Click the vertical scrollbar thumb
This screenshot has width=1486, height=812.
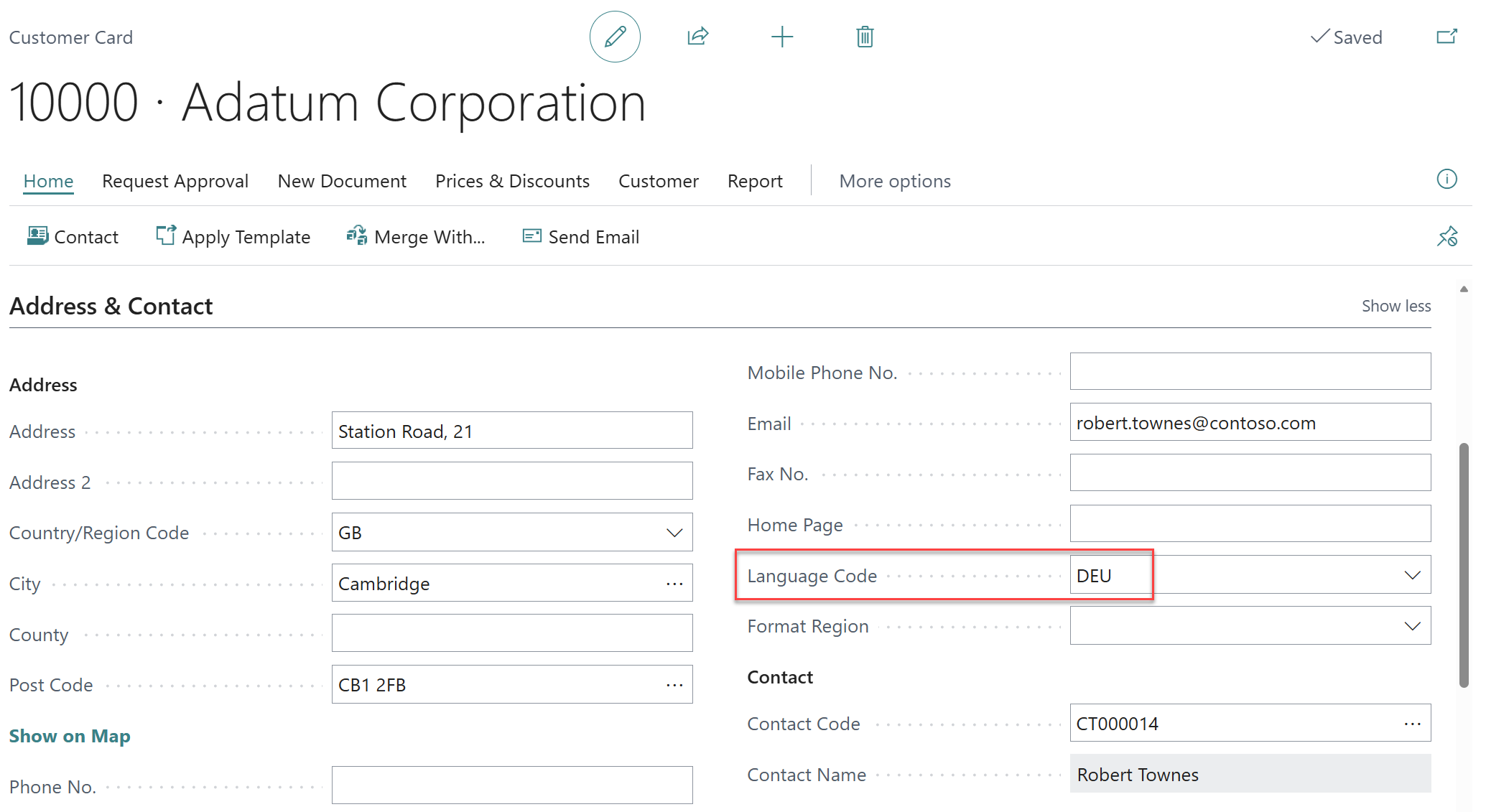(x=1464, y=565)
